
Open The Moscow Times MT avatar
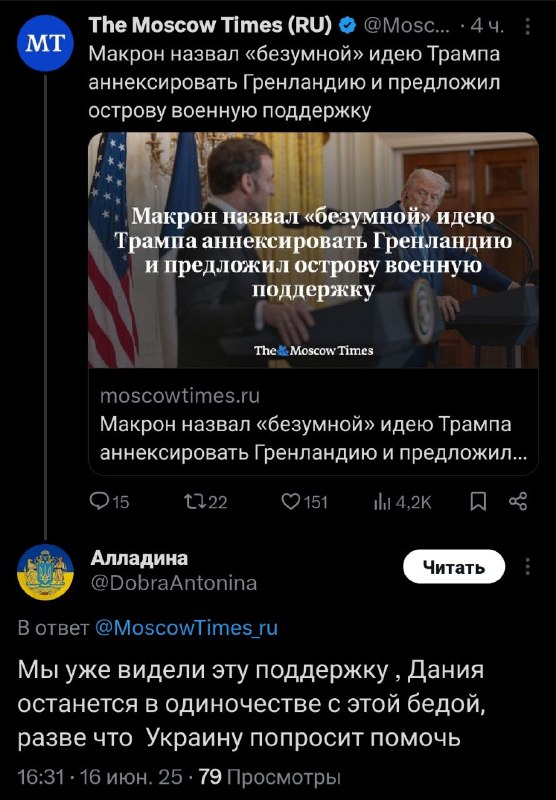pos(45,43)
